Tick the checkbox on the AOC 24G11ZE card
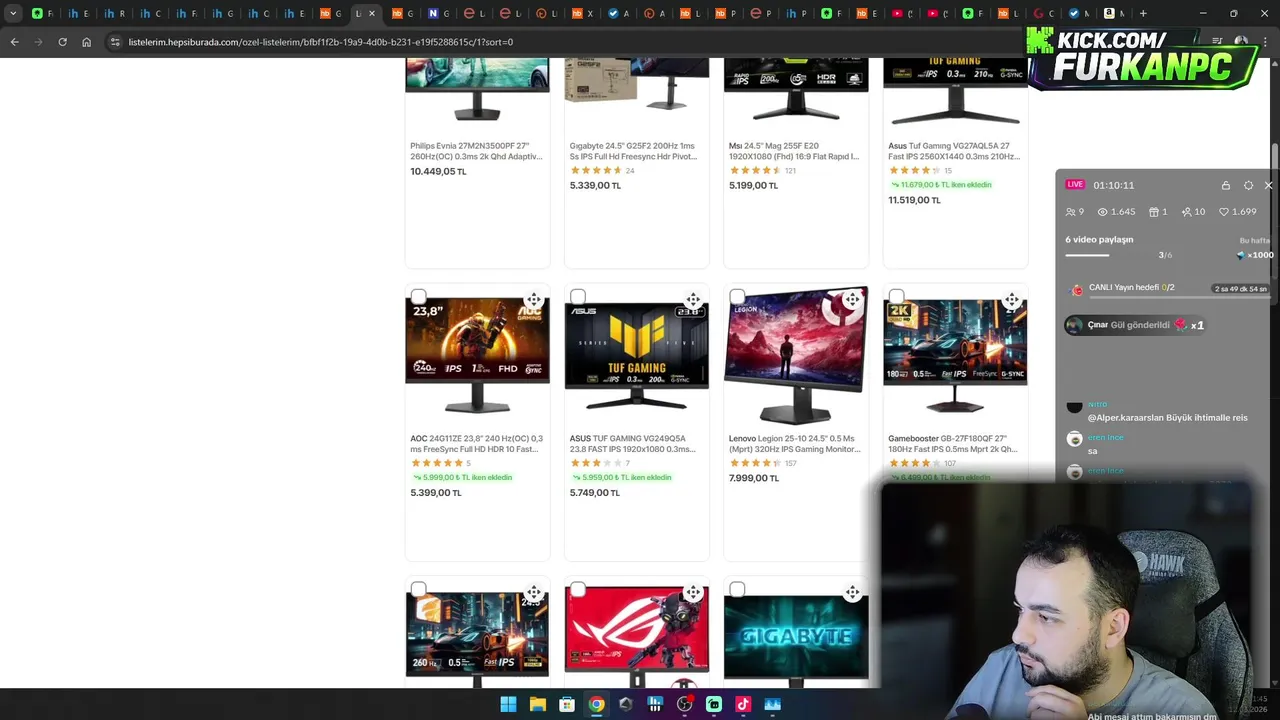 pos(418,297)
